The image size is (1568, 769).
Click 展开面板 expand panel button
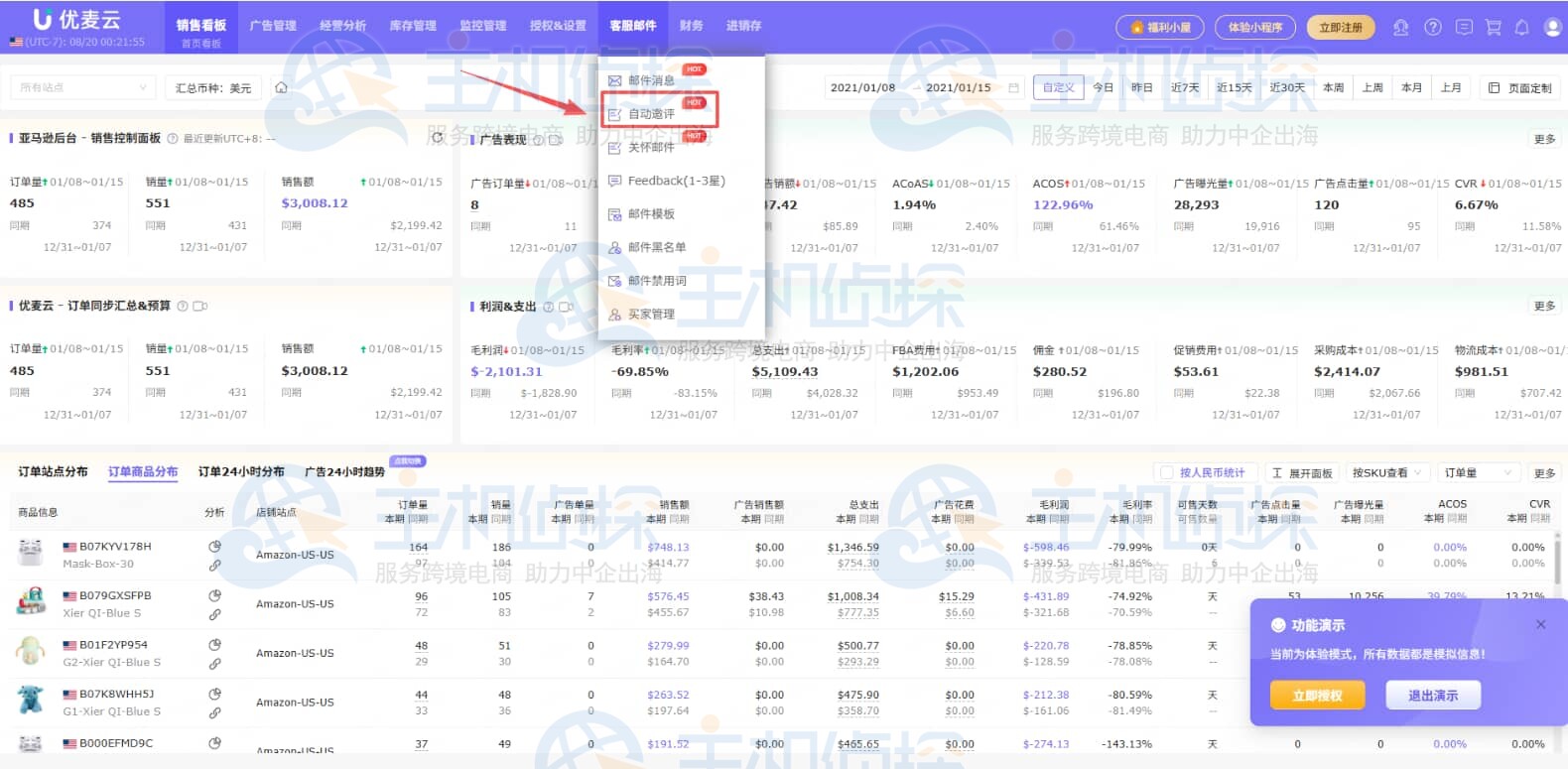(1302, 473)
